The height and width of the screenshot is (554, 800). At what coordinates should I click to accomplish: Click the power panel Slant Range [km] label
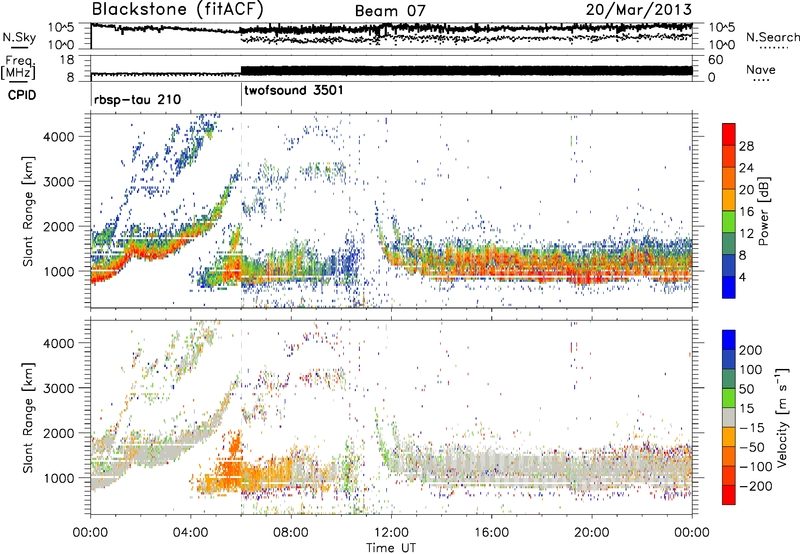pyautogui.click(x=28, y=211)
